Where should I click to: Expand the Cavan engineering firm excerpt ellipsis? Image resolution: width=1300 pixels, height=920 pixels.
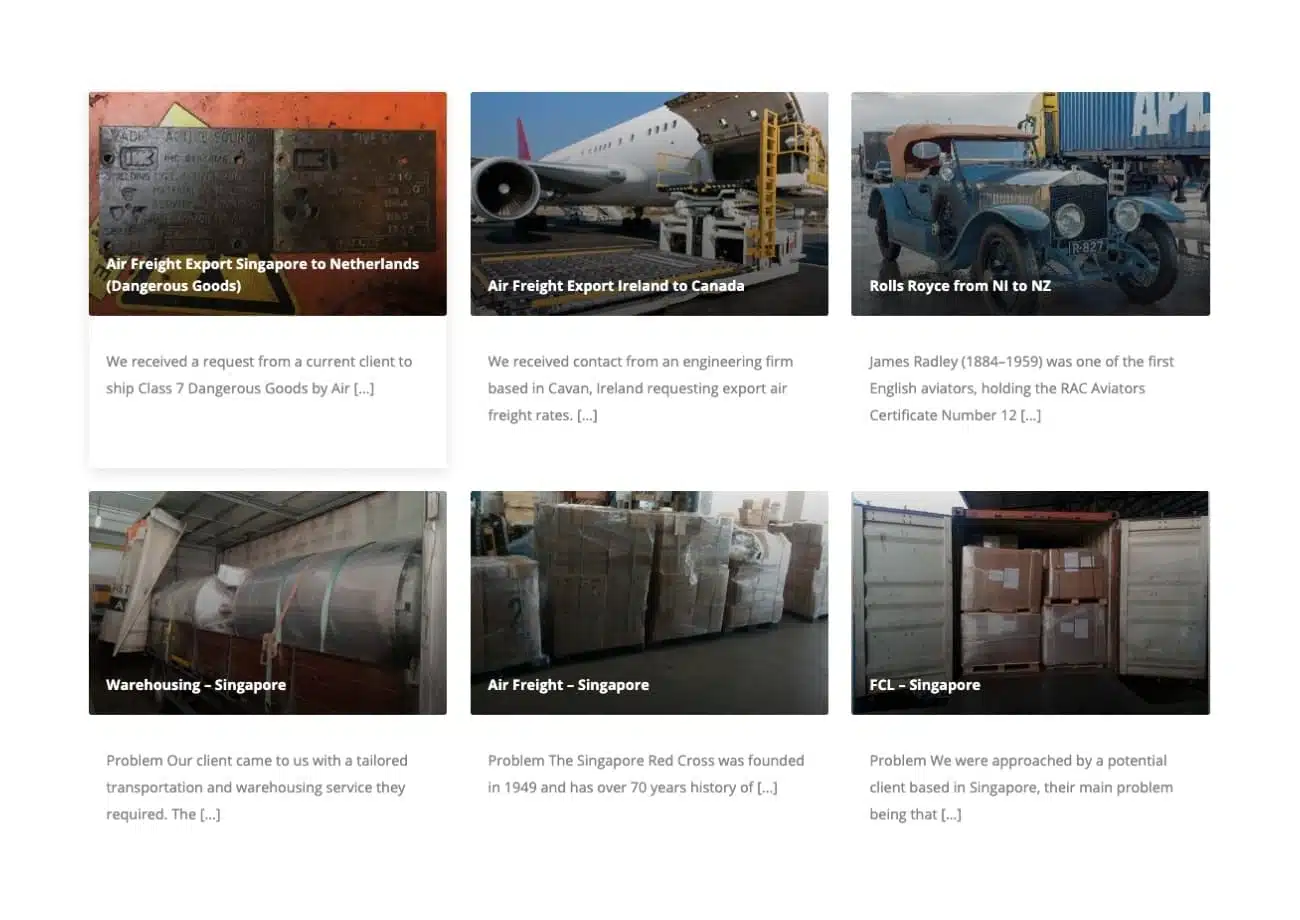pyautogui.click(x=587, y=416)
